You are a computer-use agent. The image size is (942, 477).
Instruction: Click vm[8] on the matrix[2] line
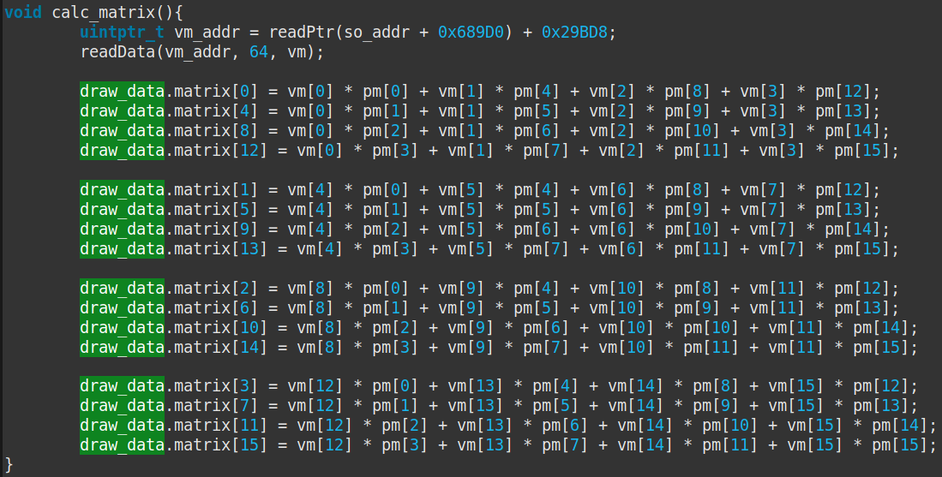tap(311, 288)
